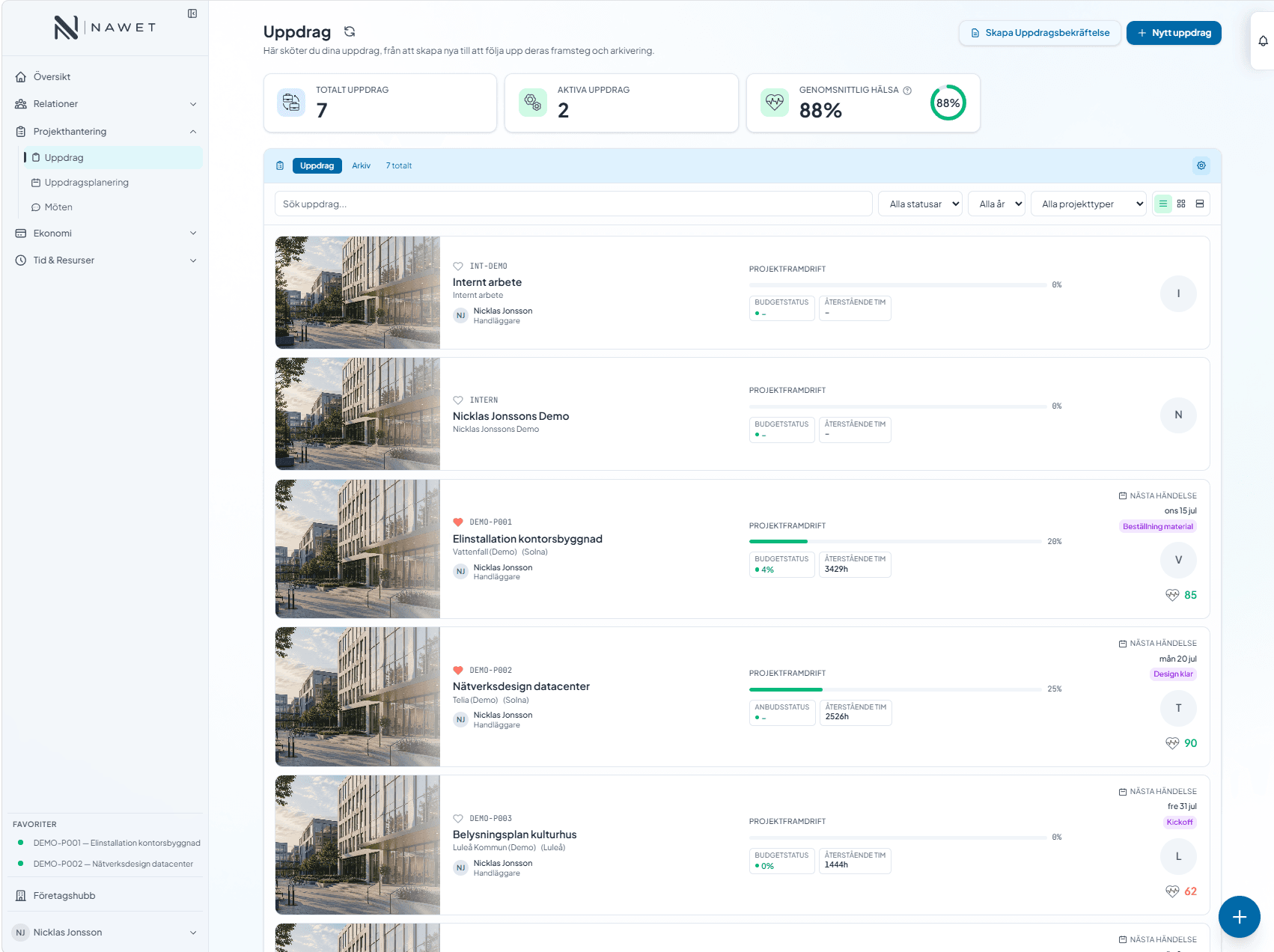
Task: Click the 2526h remaining hours value
Action: [x=837, y=717]
